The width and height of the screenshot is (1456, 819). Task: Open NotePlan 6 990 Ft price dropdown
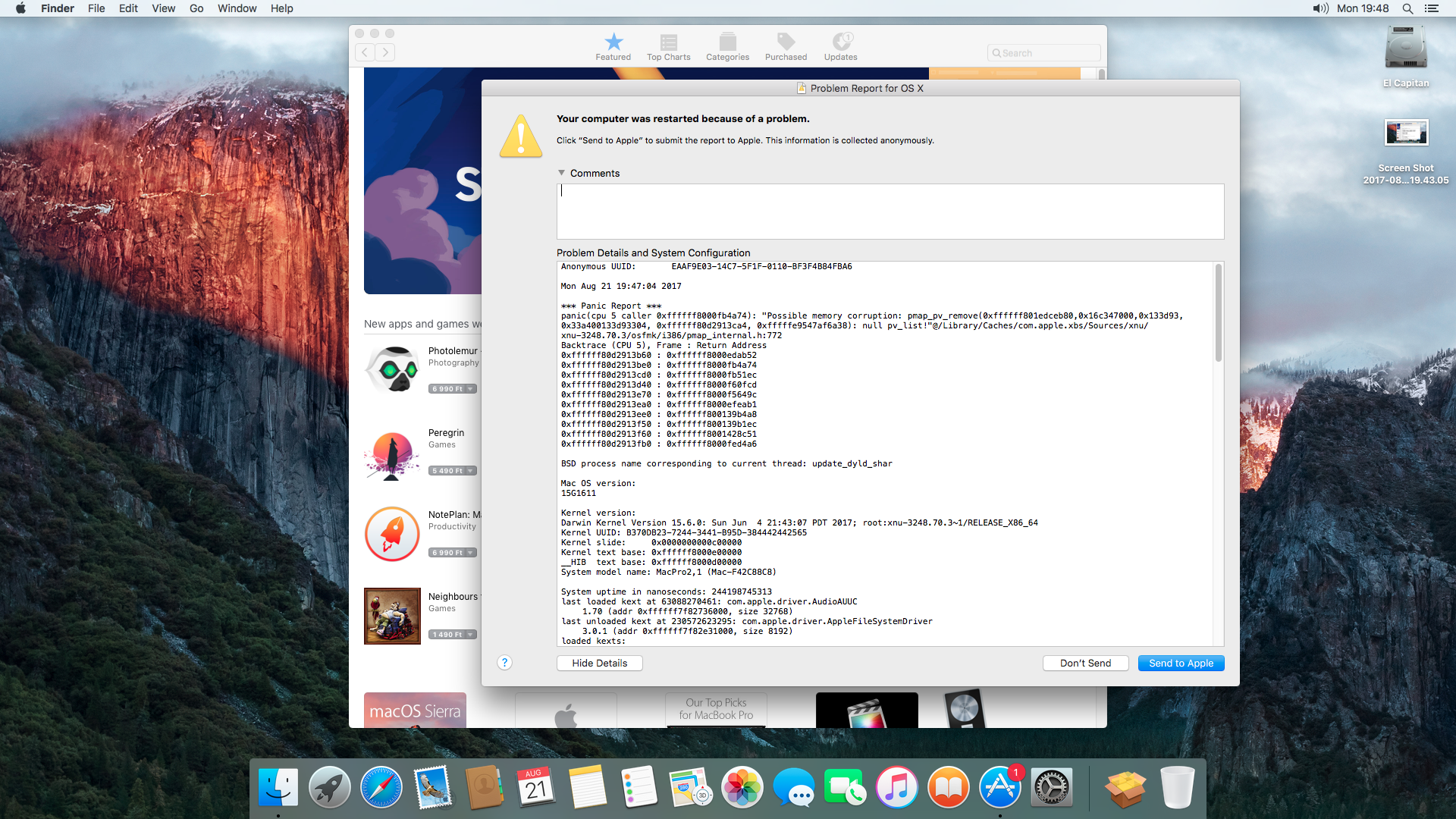coord(471,553)
